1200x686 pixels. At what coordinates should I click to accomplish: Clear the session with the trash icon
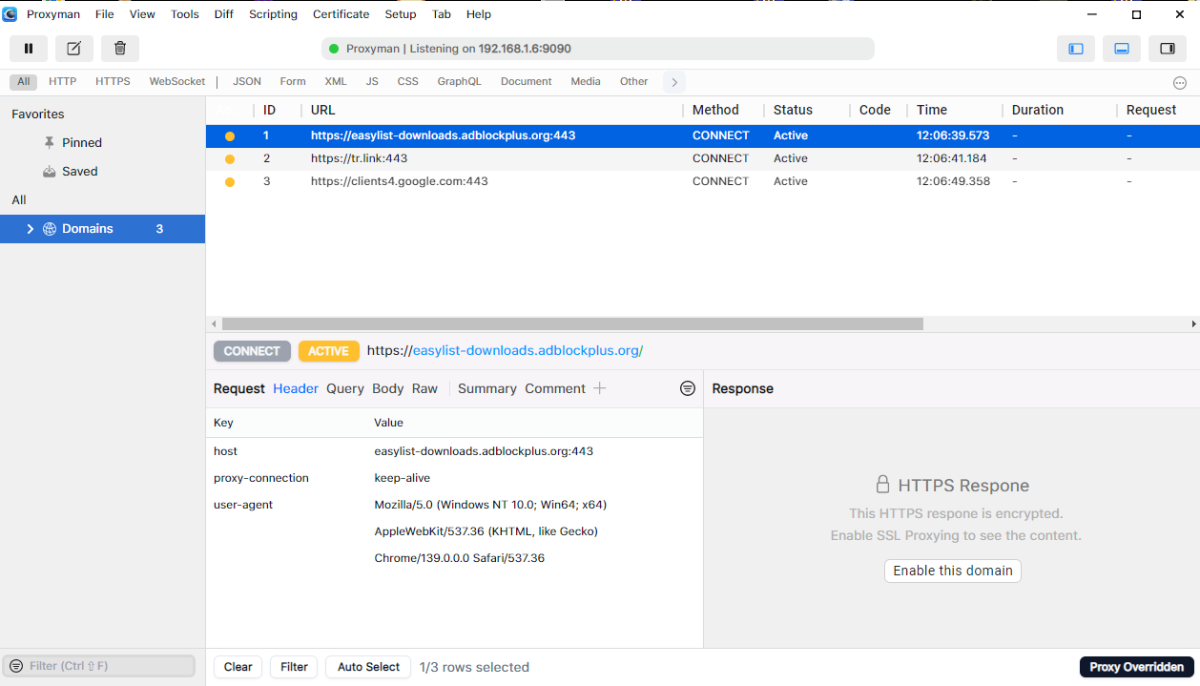[x=120, y=48]
